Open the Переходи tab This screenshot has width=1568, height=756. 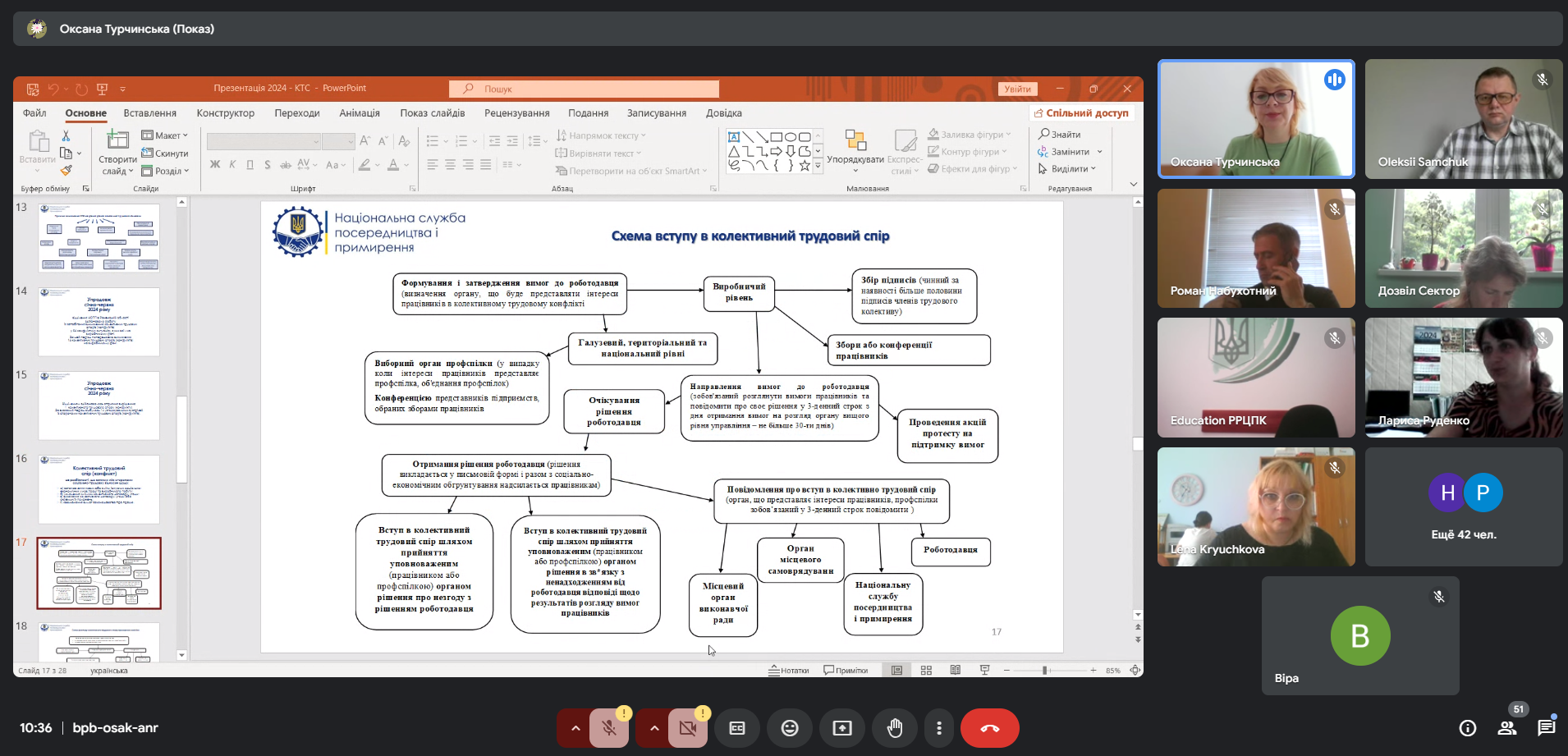pos(297,113)
